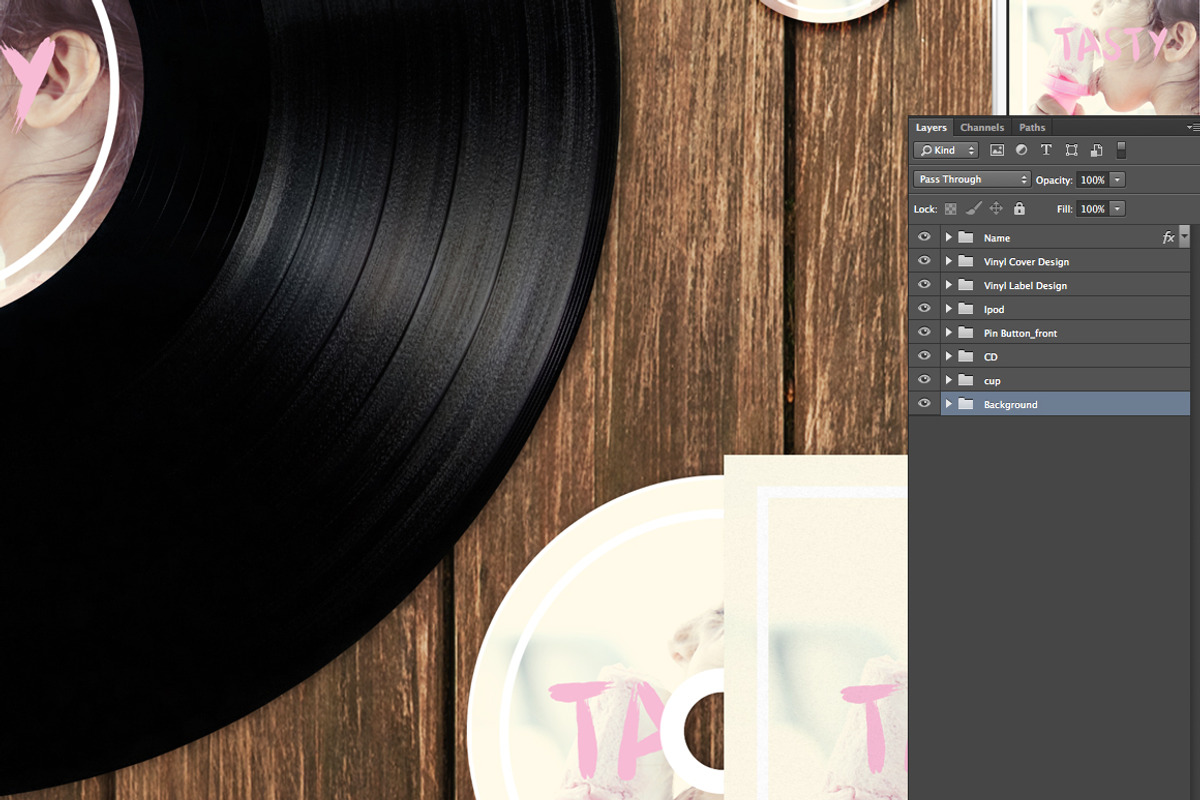
Task: Open Layers panel flyout menu icon
Action: pos(1192,127)
